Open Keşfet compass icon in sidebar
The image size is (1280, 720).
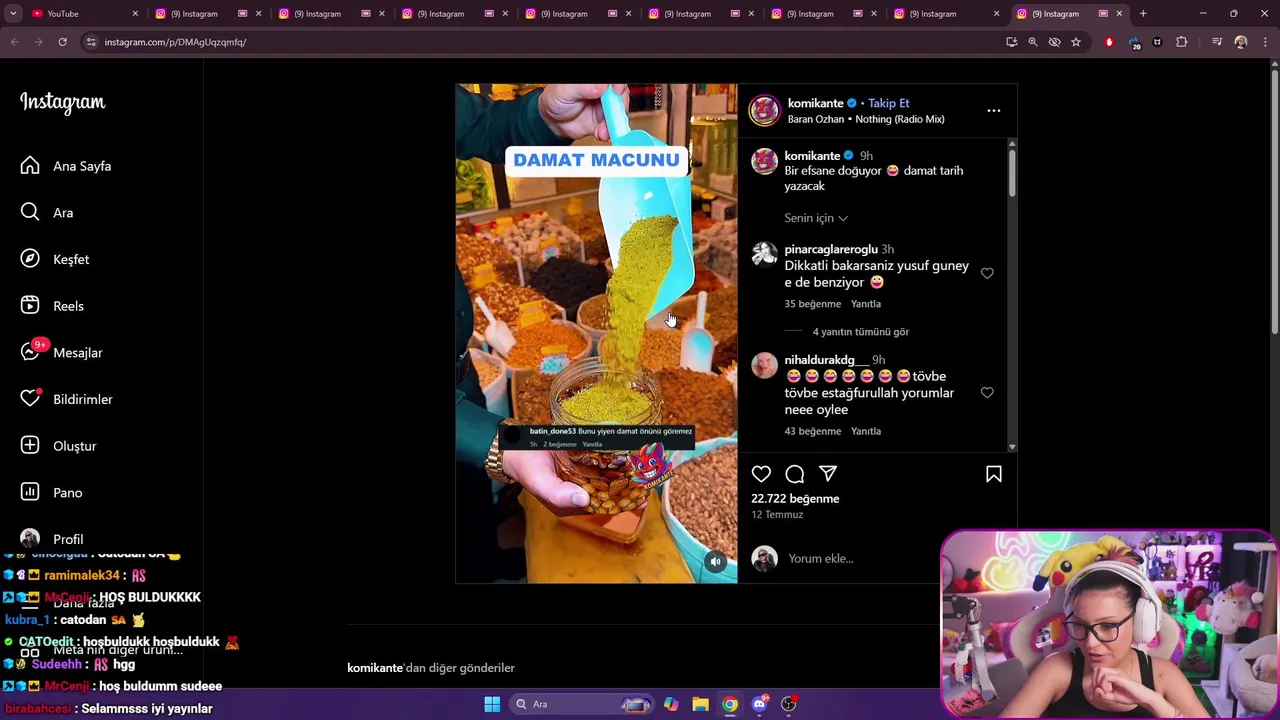(30, 259)
